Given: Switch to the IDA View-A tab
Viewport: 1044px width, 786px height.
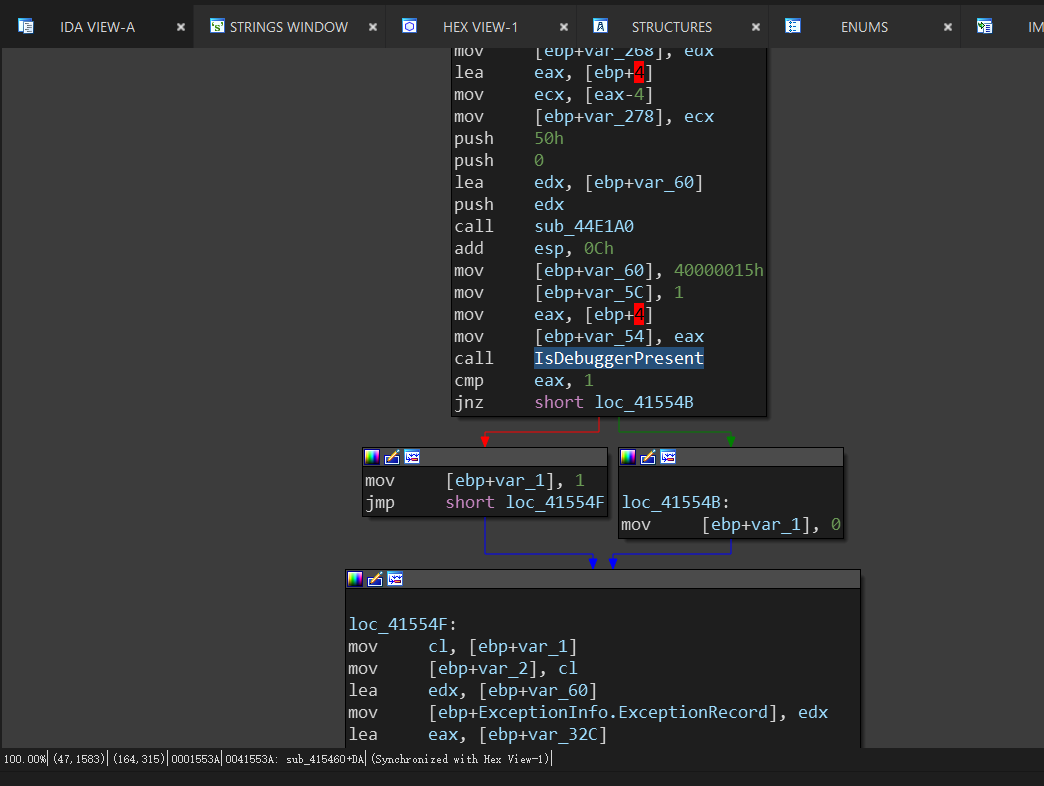Looking at the screenshot, I should click(97, 27).
